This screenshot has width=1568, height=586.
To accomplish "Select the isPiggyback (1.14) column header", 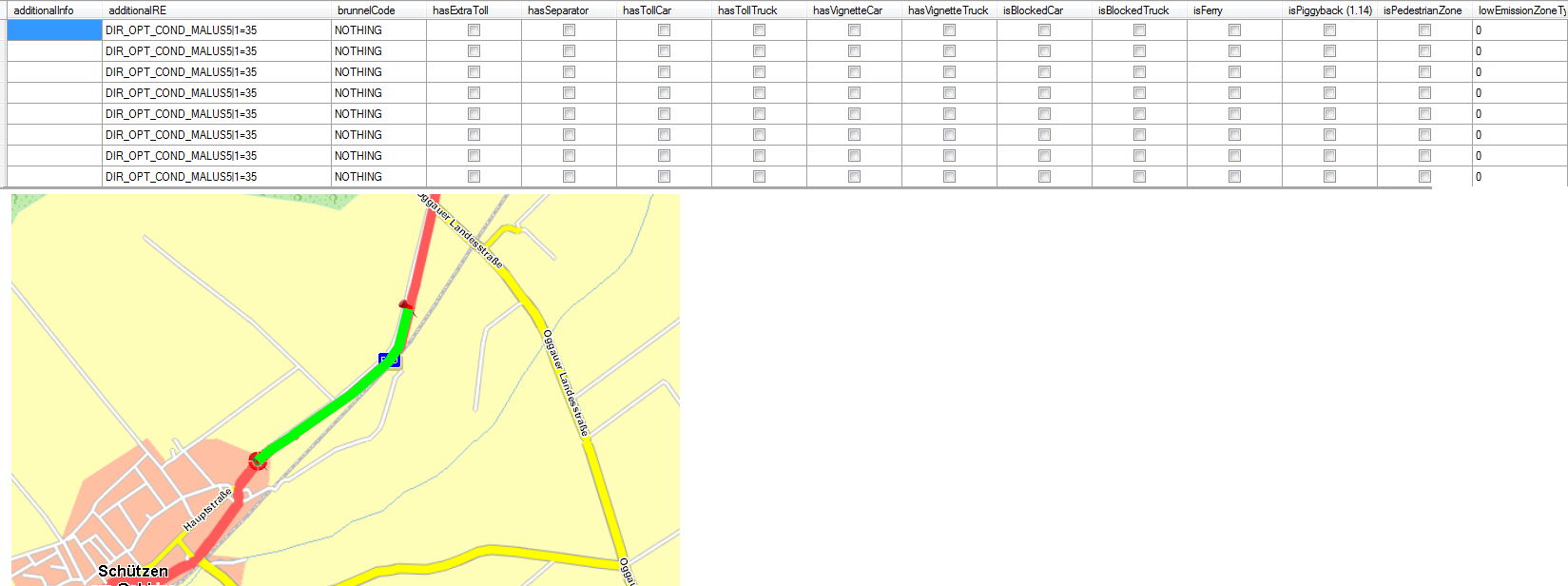I will [1329, 10].
